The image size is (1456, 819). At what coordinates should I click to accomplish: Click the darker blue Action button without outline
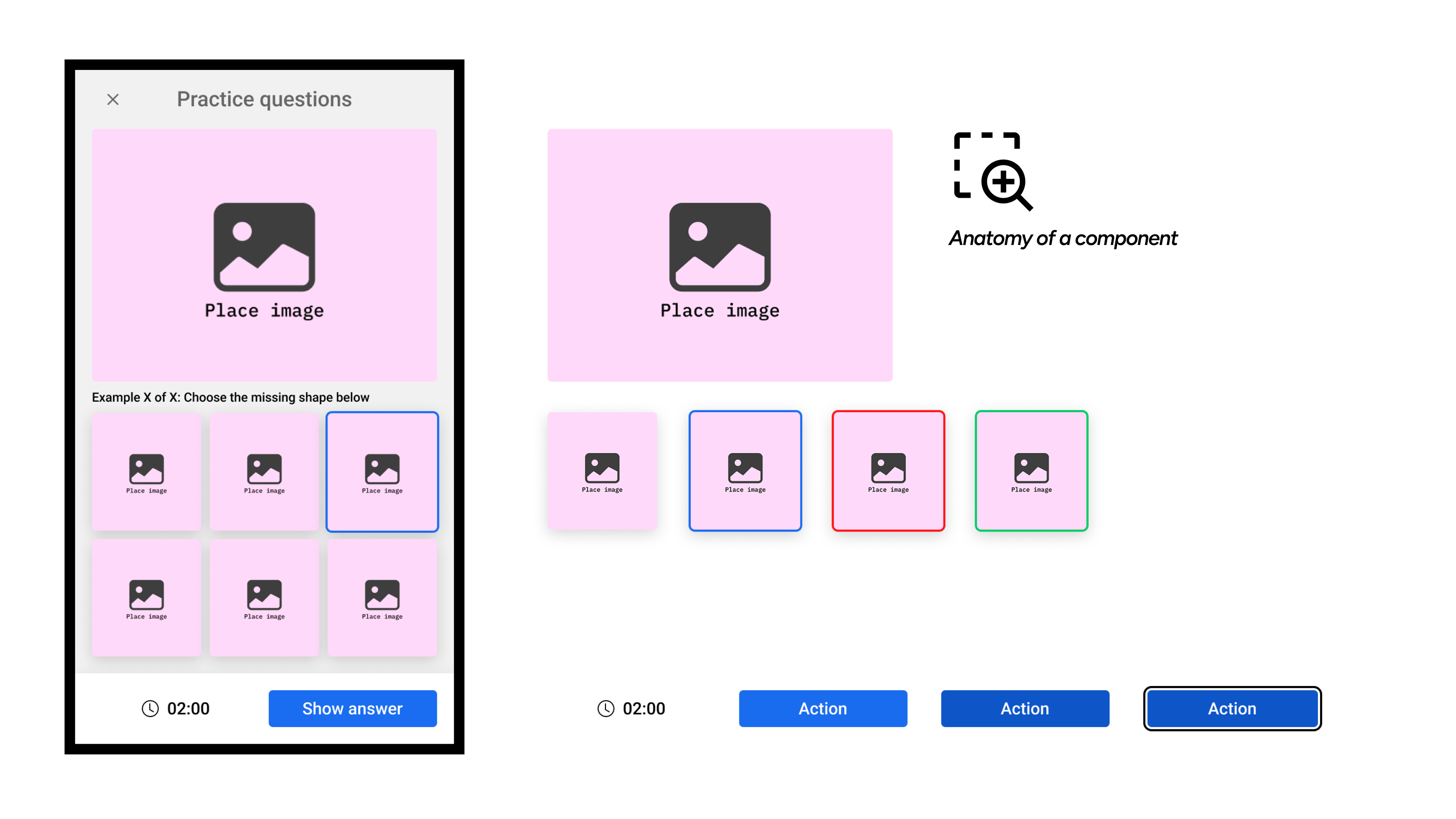tap(1024, 708)
